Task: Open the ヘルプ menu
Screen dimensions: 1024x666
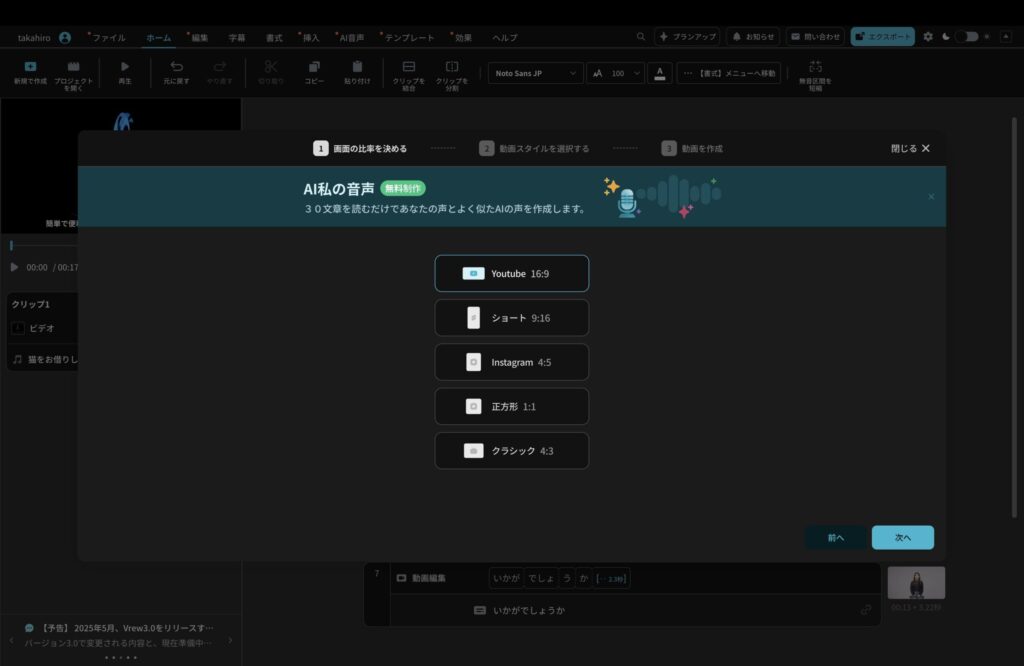Action: click(x=504, y=38)
